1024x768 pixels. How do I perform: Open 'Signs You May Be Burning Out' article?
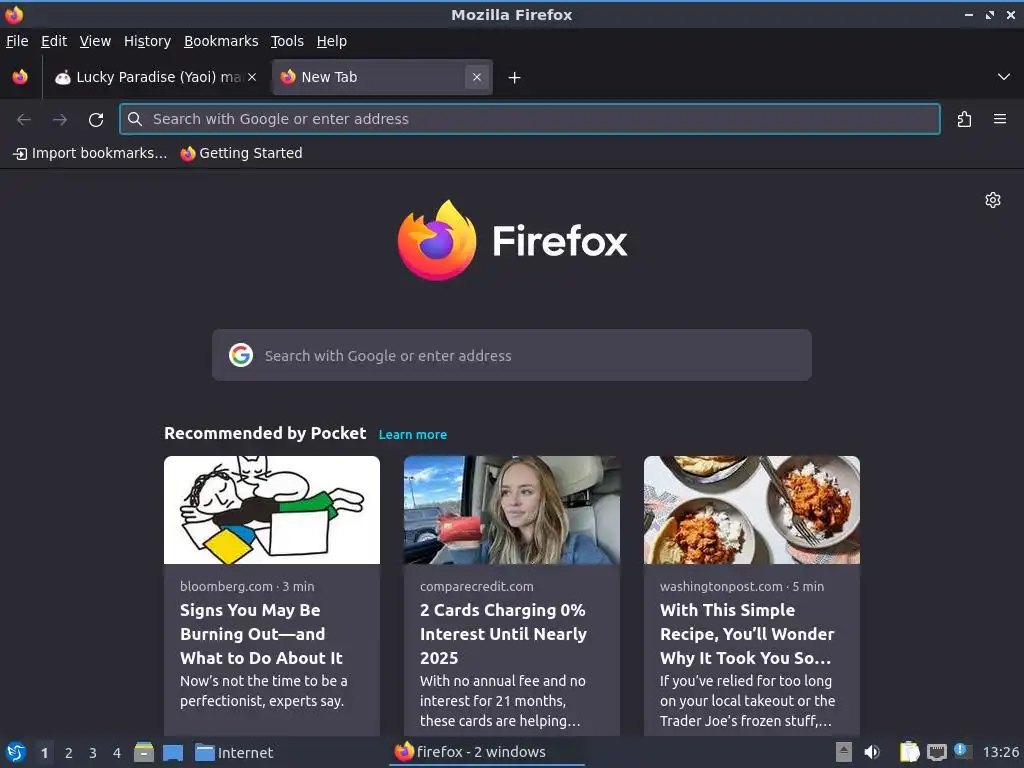click(261, 634)
